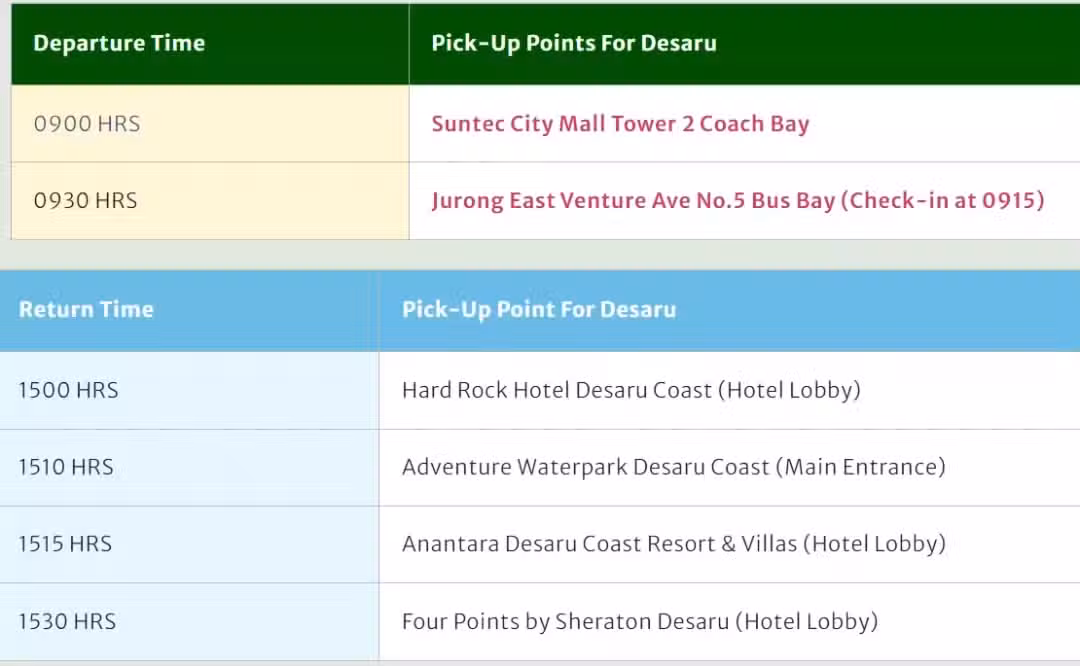Open the Jurong East Venture Ave No.5 Bus Bay link
This screenshot has width=1080, height=666.
[738, 200]
